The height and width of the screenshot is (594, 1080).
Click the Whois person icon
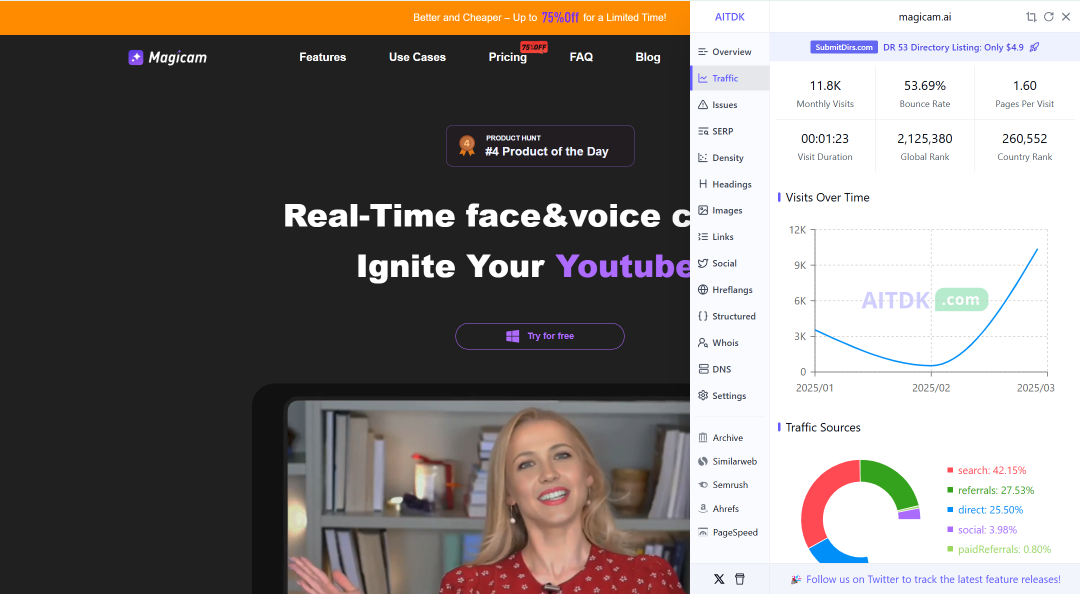tap(703, 342)
